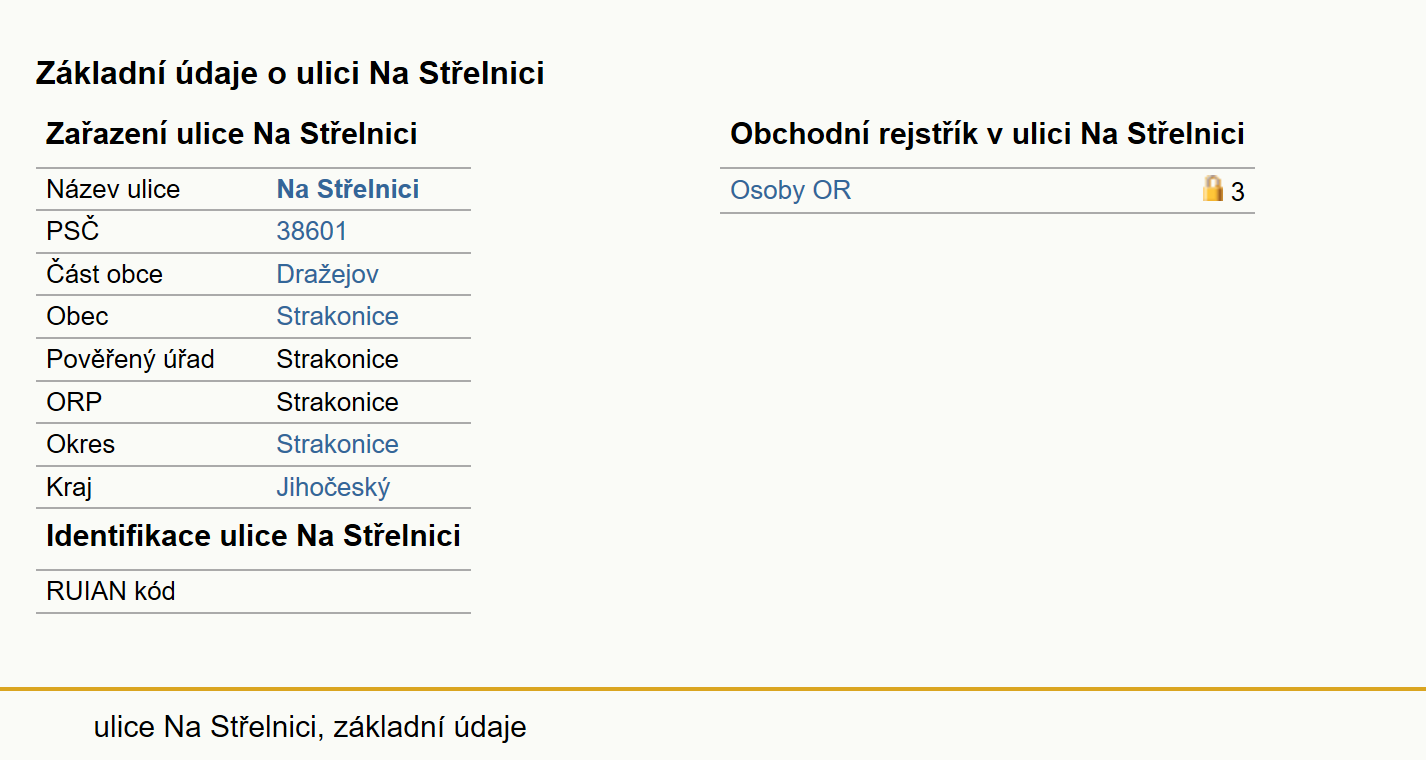Screen dimensions: 1426x760
Task: Click the footer text ulice Na Střelnici
Action: [x=208, y=727]
